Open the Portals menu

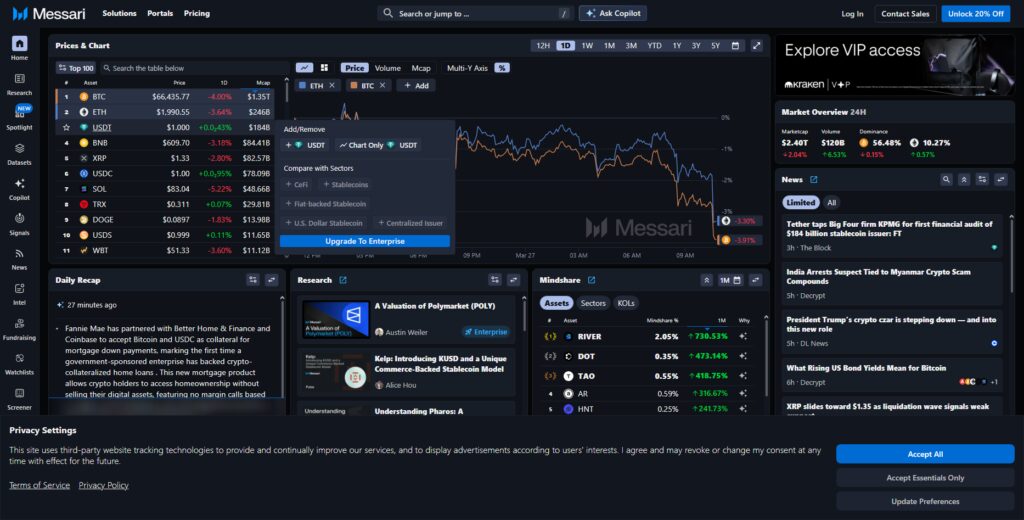coord(160,13)
